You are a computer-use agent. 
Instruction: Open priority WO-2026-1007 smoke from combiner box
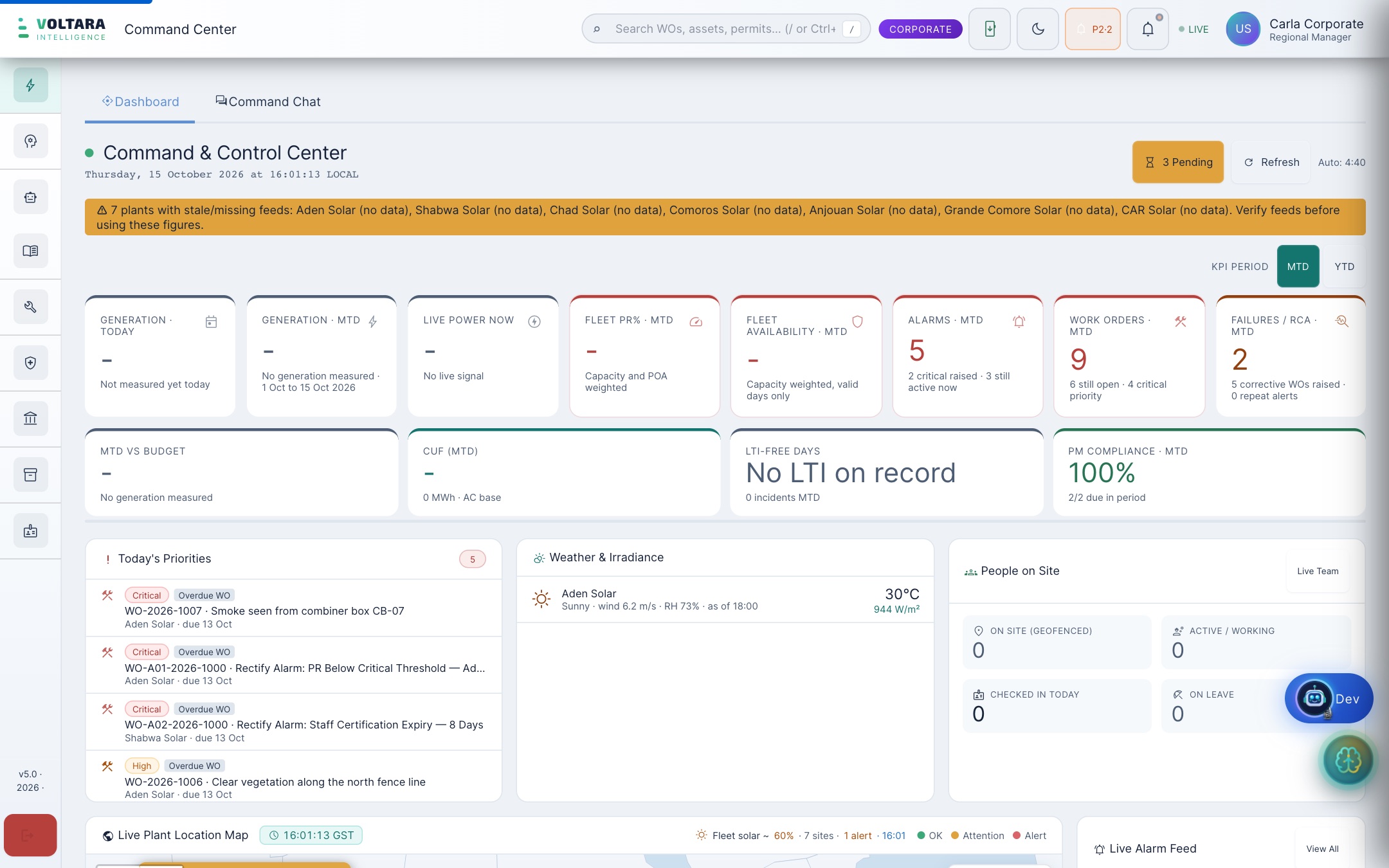click(294, 608)
